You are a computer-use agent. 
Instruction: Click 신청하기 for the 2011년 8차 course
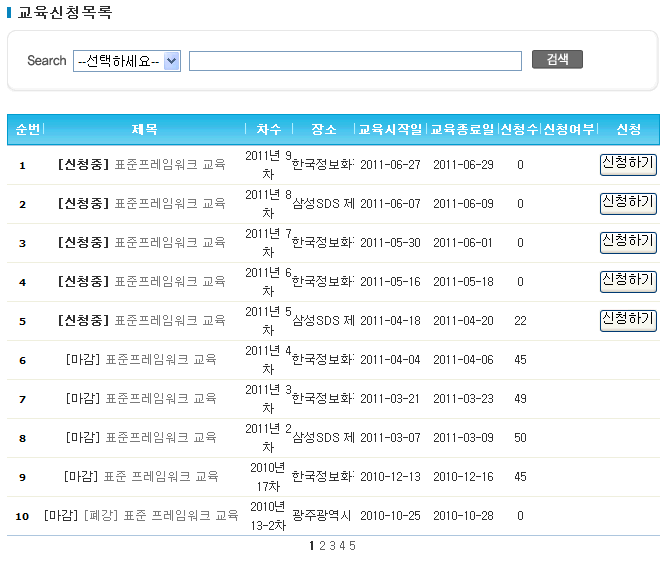point(628,203)
